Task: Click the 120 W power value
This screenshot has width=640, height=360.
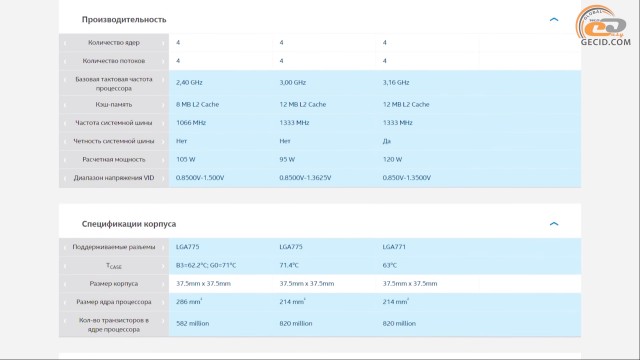Action: tap(392, 160)
